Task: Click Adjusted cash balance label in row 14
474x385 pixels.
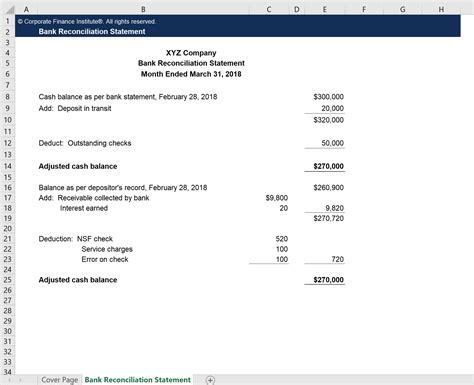Action: click(x=78, y=166)
